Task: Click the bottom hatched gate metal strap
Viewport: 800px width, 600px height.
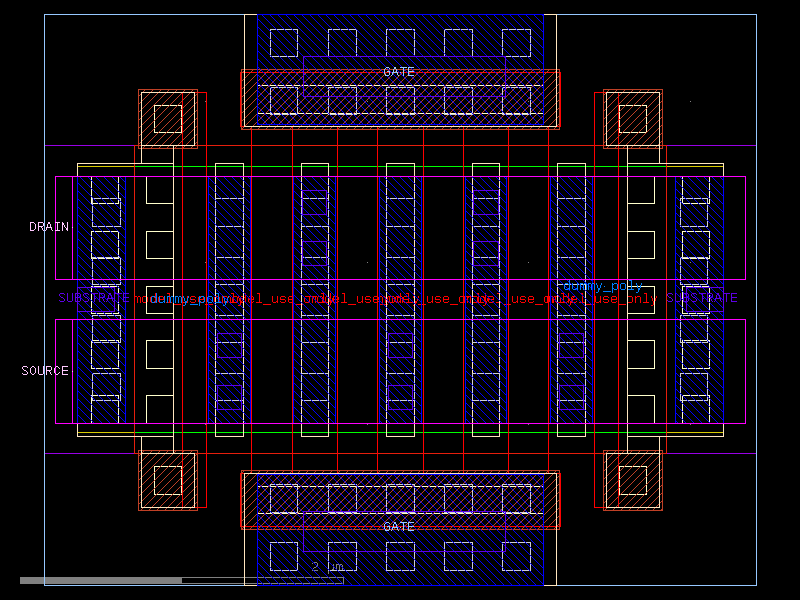Action: [398, 497]
